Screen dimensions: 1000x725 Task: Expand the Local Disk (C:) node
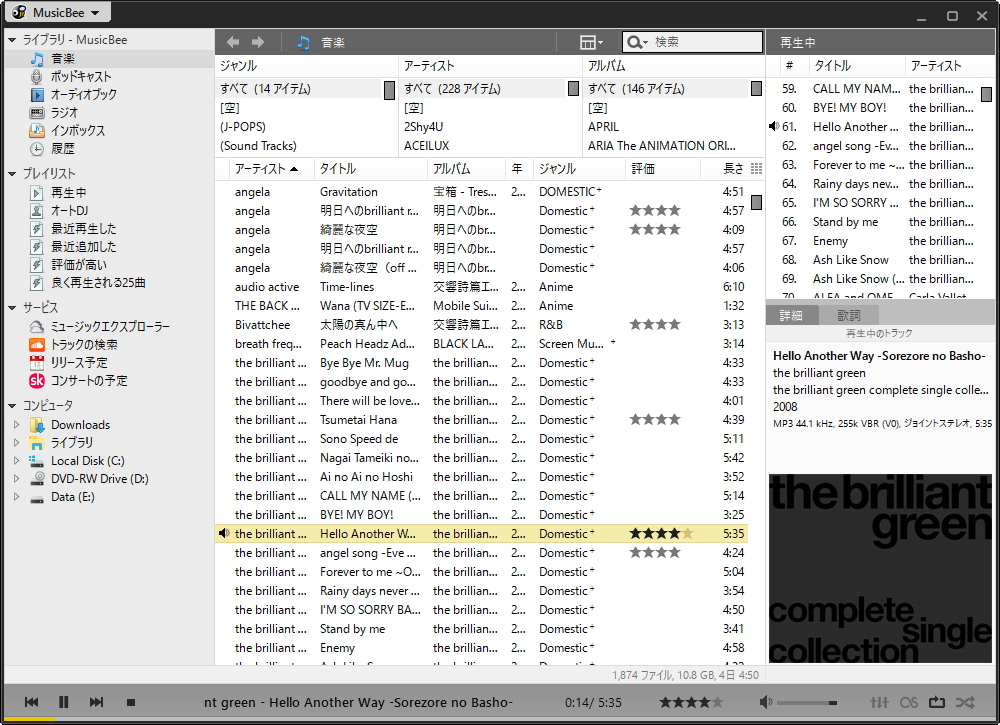[x=17, y=460]
